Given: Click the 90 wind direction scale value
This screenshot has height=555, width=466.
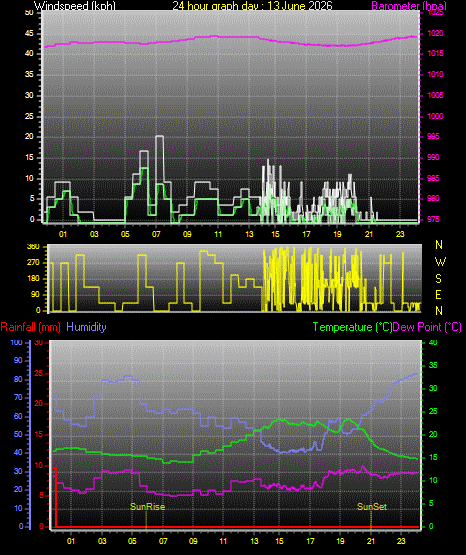Looking at the screenshot, I should coord(35,294).
